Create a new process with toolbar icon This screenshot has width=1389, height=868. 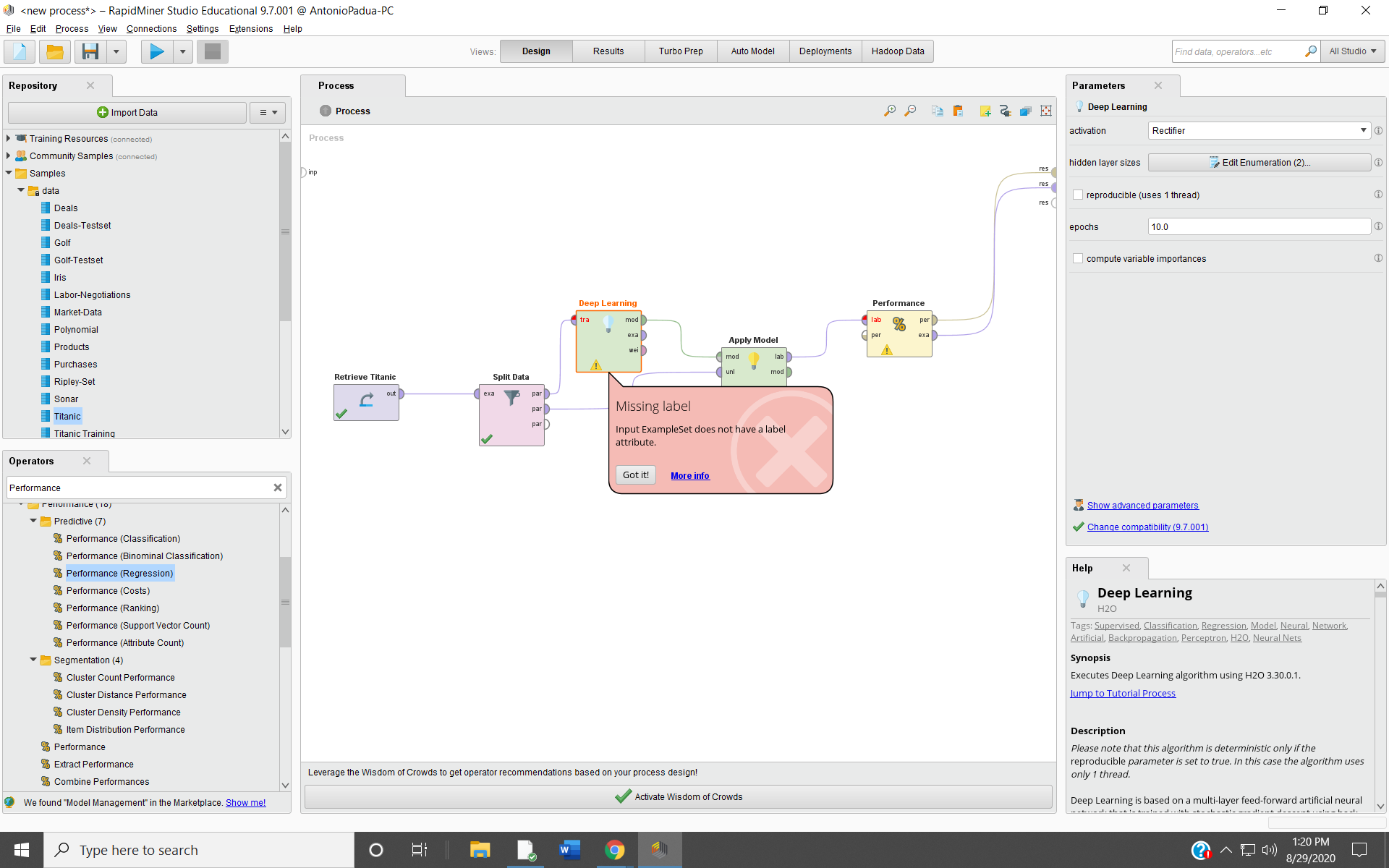coord(20,51)
